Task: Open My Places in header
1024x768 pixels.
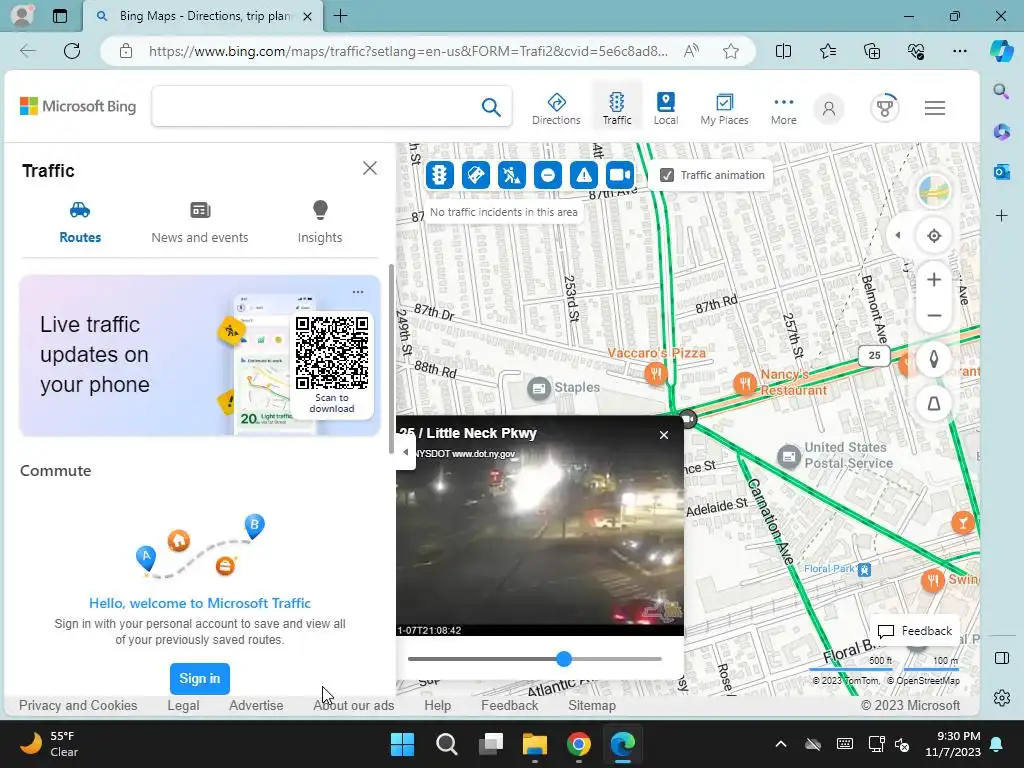Action: pyautogui.click(x=724, y=108)
